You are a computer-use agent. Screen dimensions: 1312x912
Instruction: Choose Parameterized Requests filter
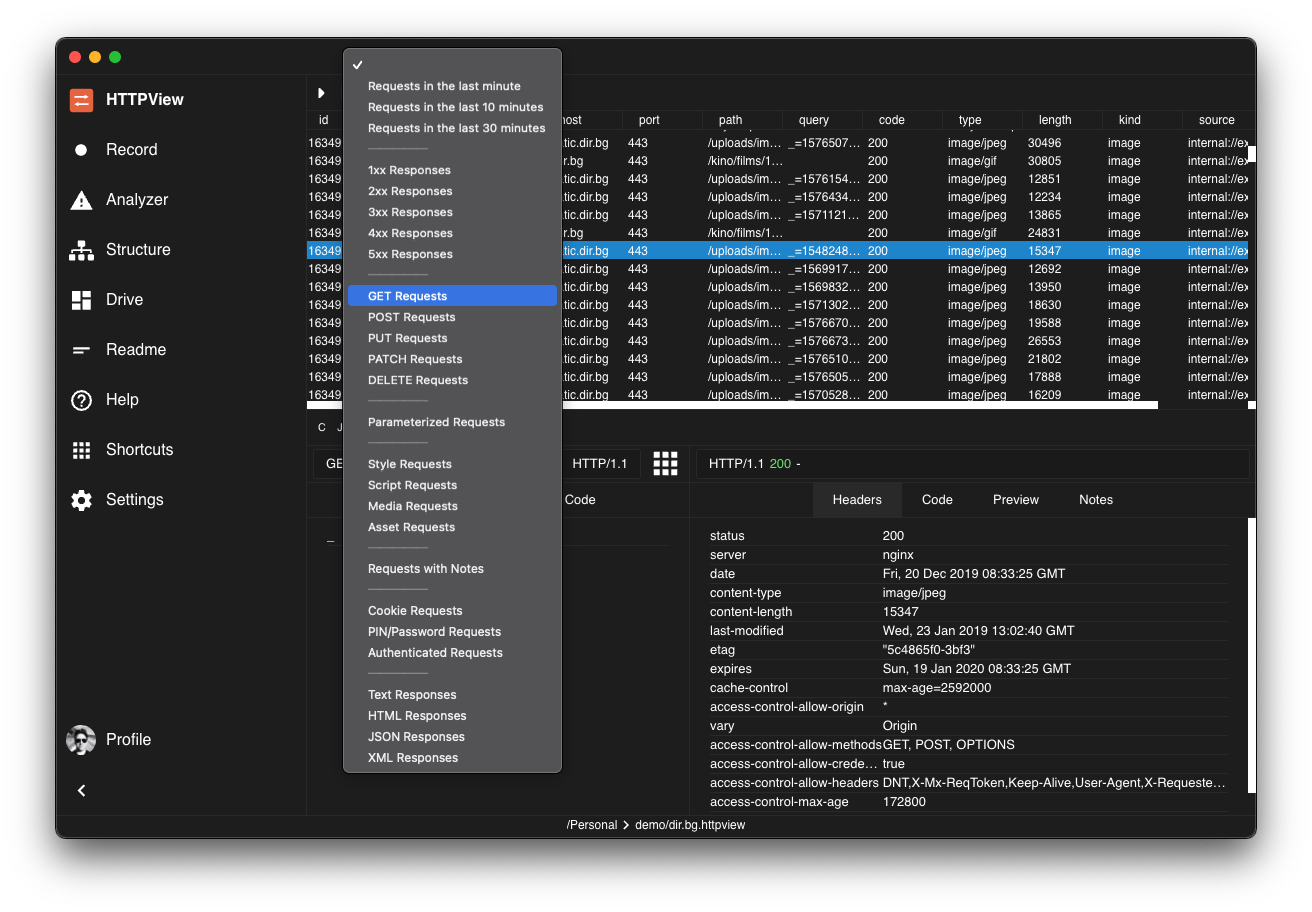point(452,422)
